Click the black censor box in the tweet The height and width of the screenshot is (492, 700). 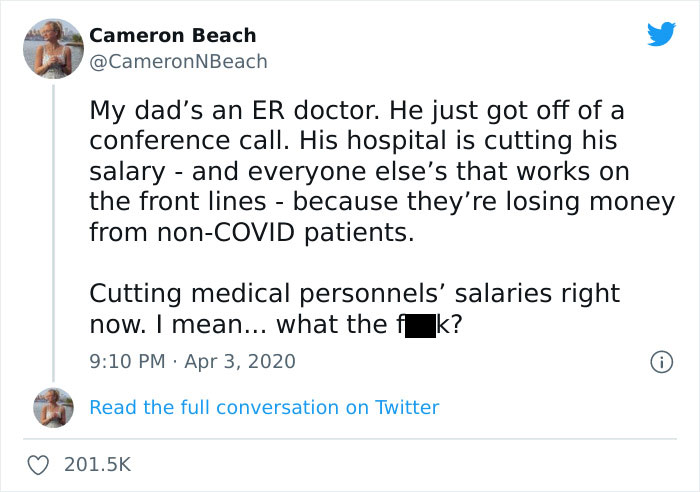click(419, 326)
